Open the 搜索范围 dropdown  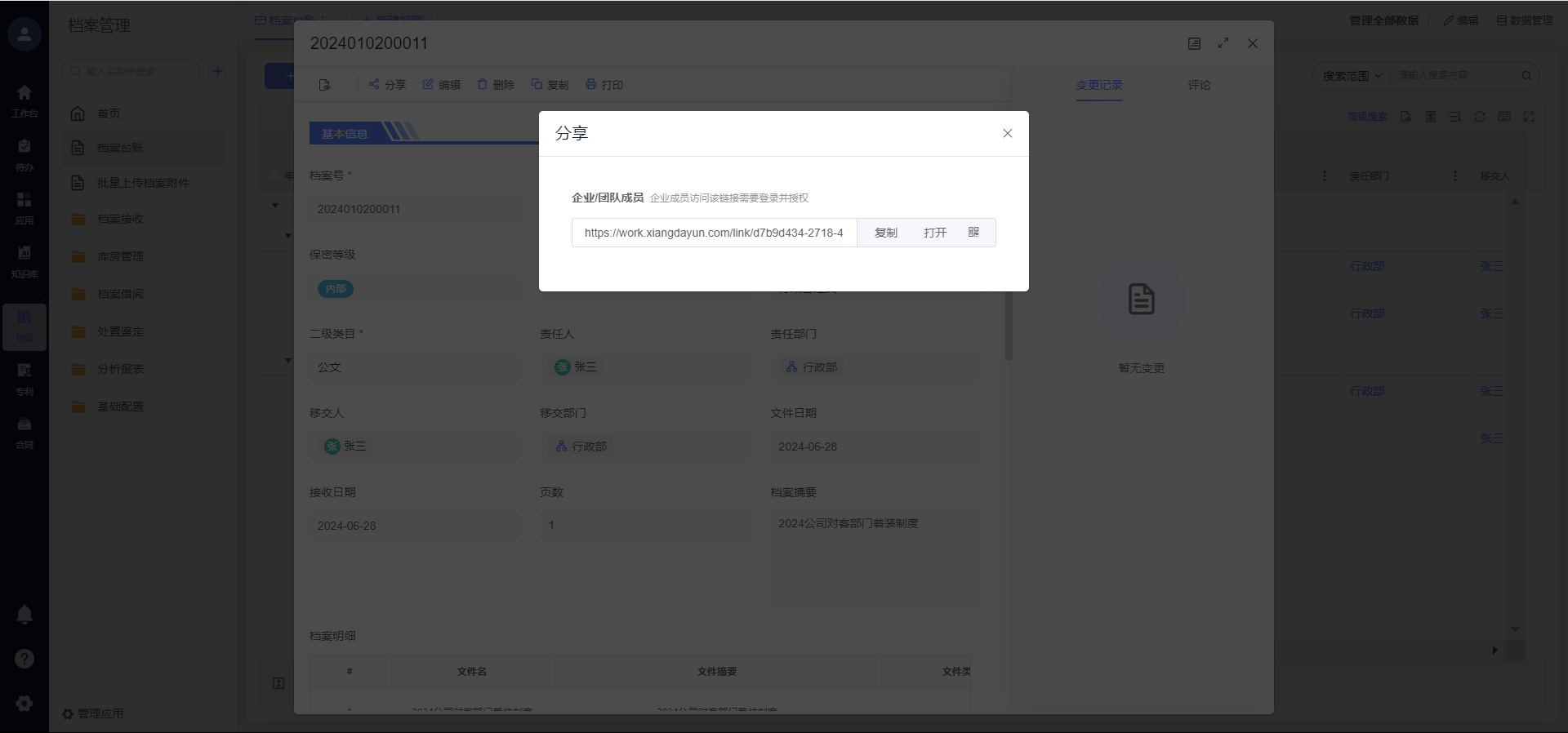[x=1352, y=76]
